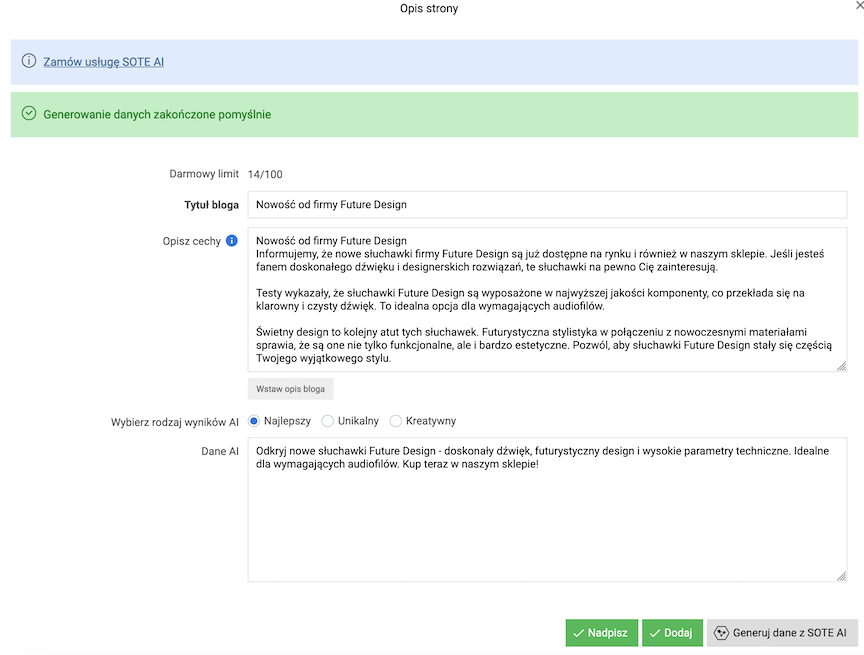This screenshot has width=864, height=655.
Task: Click the Nadpisz green button
Action: click(602, 633)
